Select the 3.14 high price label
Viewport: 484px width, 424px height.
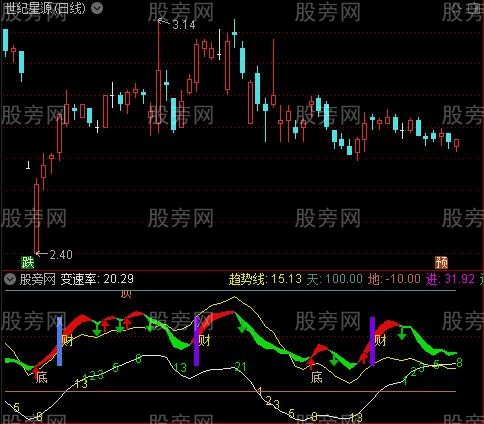[184, 25]
